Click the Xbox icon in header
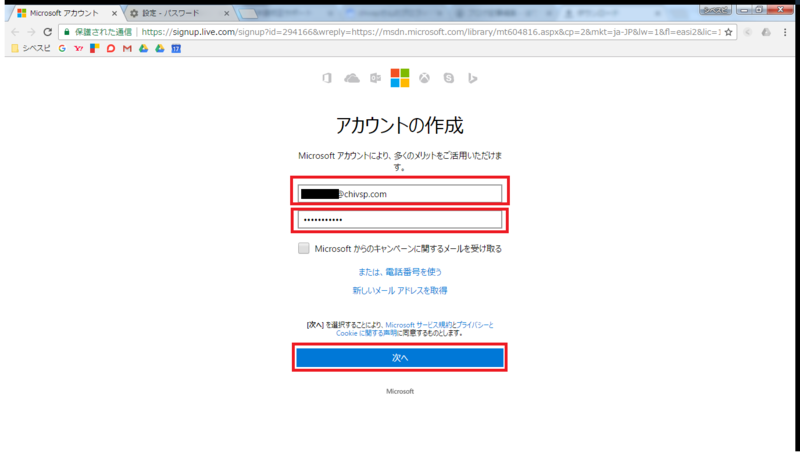The width and height of the screenshot is (800, 456). click(x=424, y=78)
